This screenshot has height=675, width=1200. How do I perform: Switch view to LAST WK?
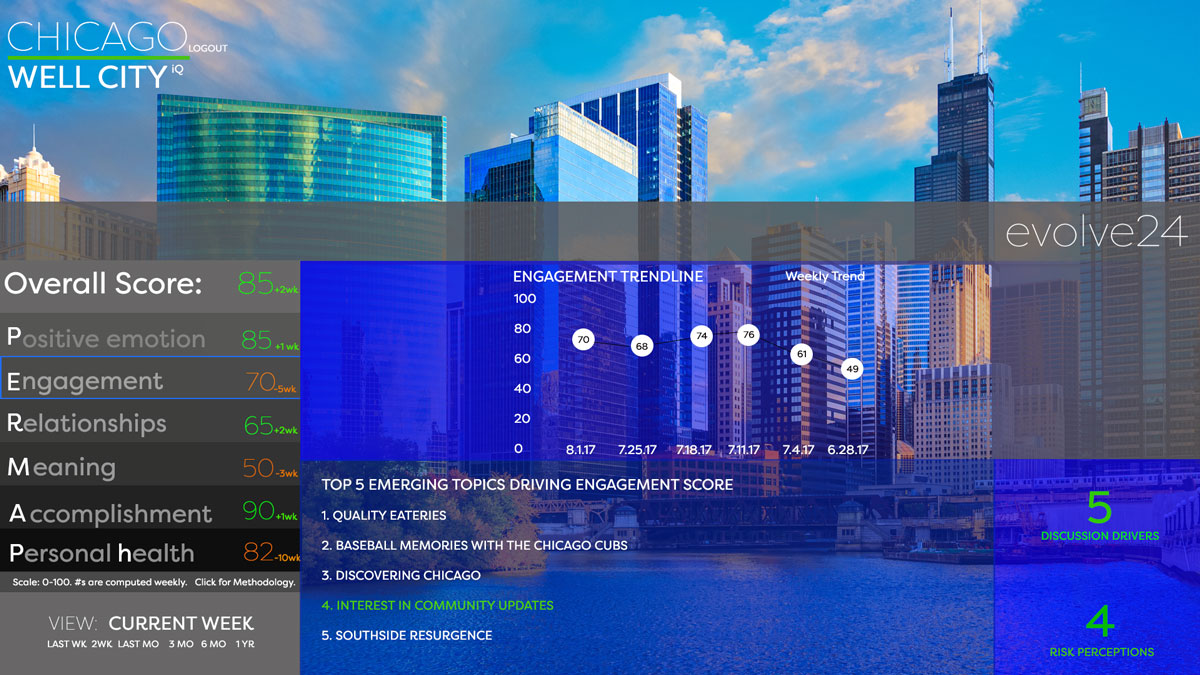click(x=64, y=644)
